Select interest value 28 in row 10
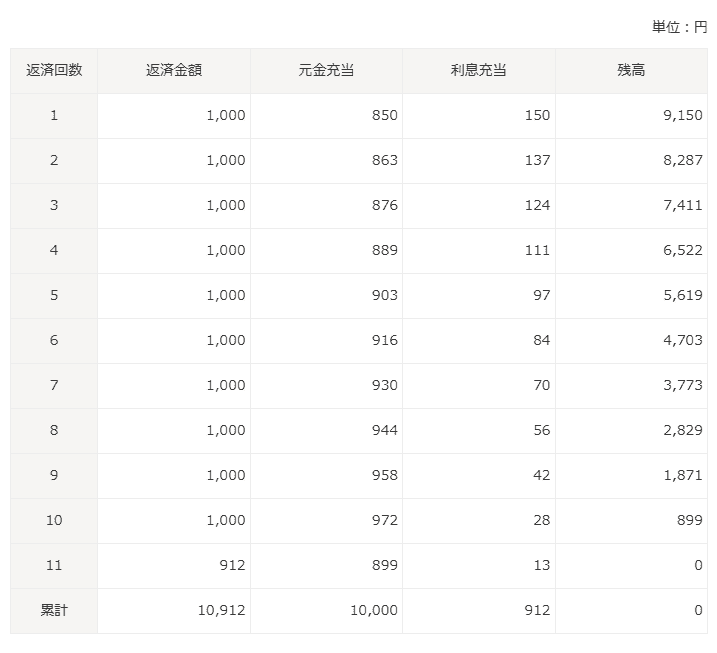717x653 pixels. point(541,520)
